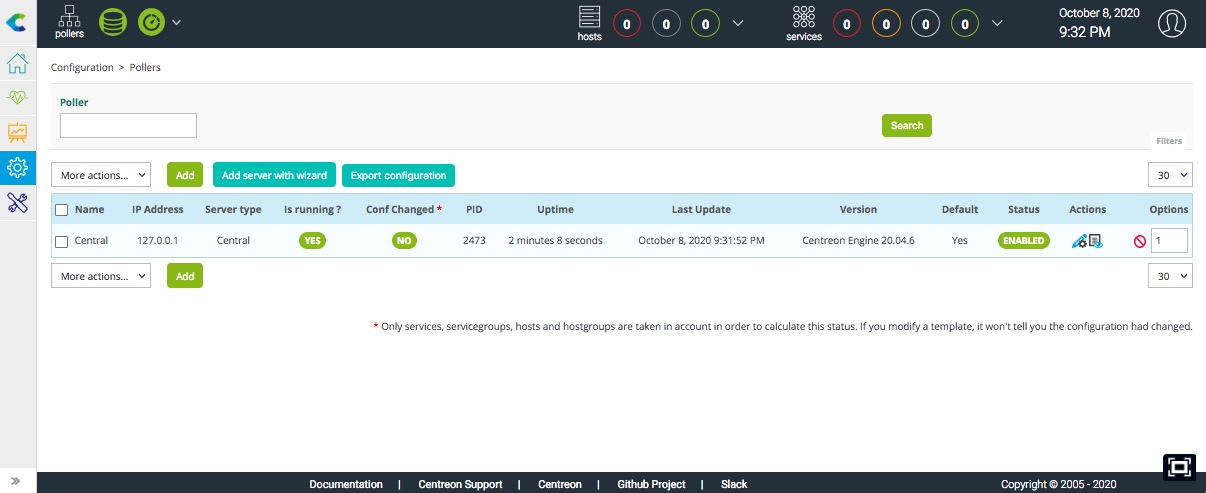The width and height of the screenshot is (1206, 493).
Task: Open the Administration tools sidebar icon
Action: [x=17, y=203]
